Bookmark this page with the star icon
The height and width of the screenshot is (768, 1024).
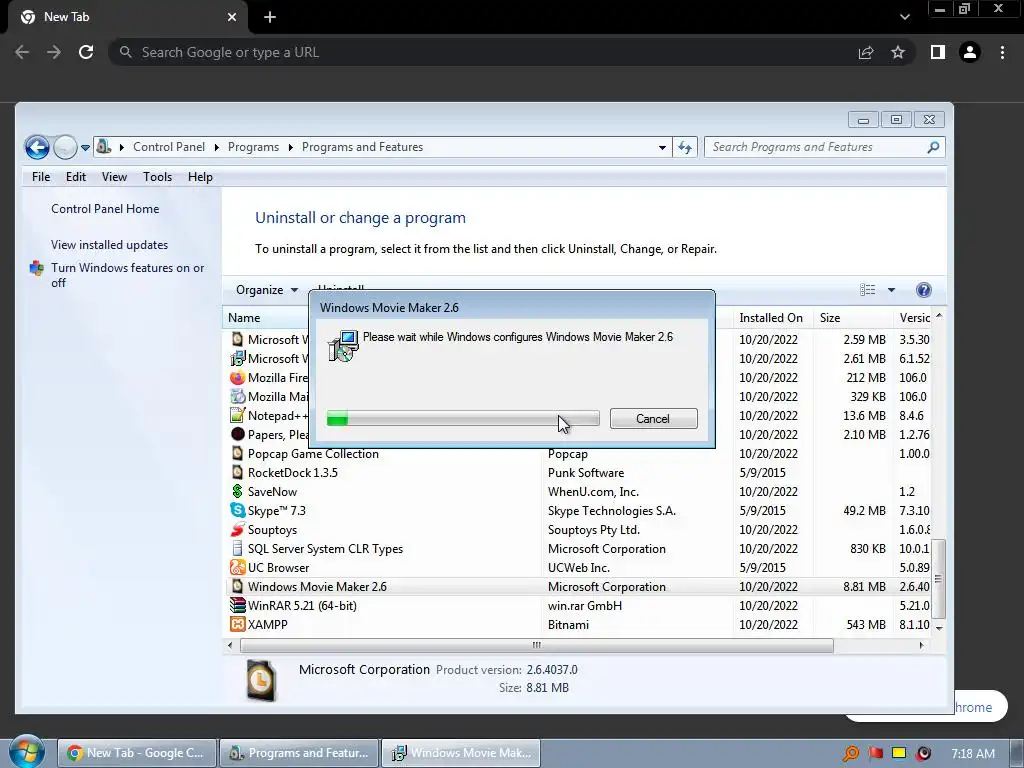tap(898, 52)
